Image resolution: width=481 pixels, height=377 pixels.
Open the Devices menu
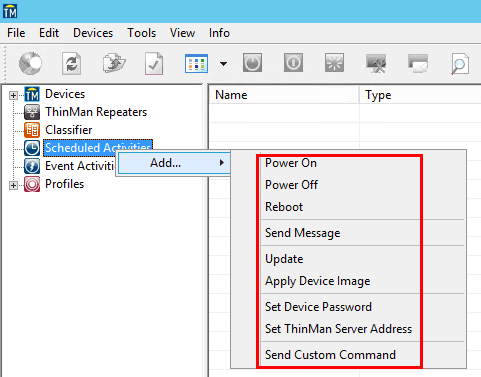[93, 33]
